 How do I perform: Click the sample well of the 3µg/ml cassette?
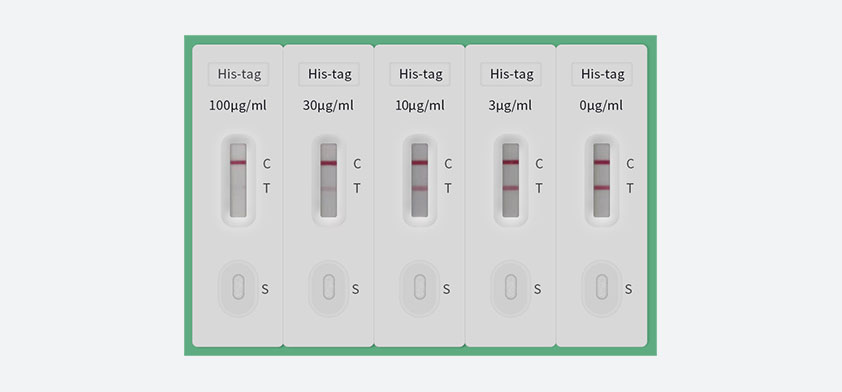[511, 287]
